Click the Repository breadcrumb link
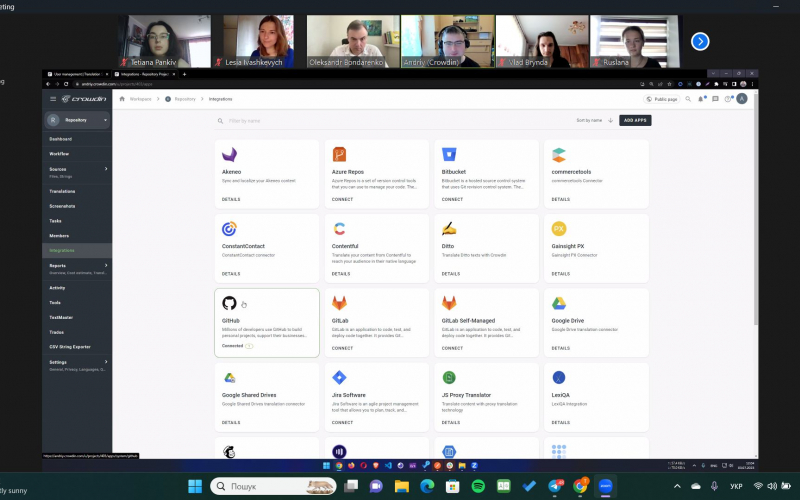 185,99
